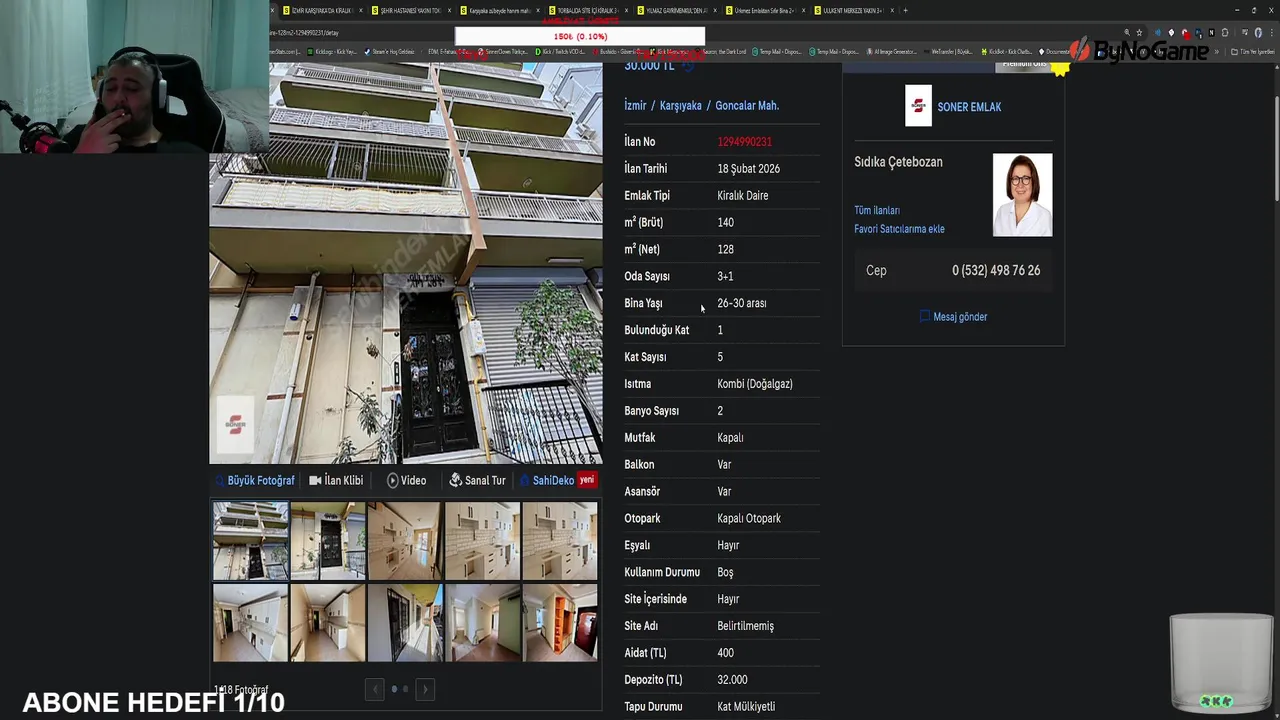This screenshot has width=1280, height=720.
Task: Open the Karşıyaka breadcrumb link
Action: click(681, 106)
